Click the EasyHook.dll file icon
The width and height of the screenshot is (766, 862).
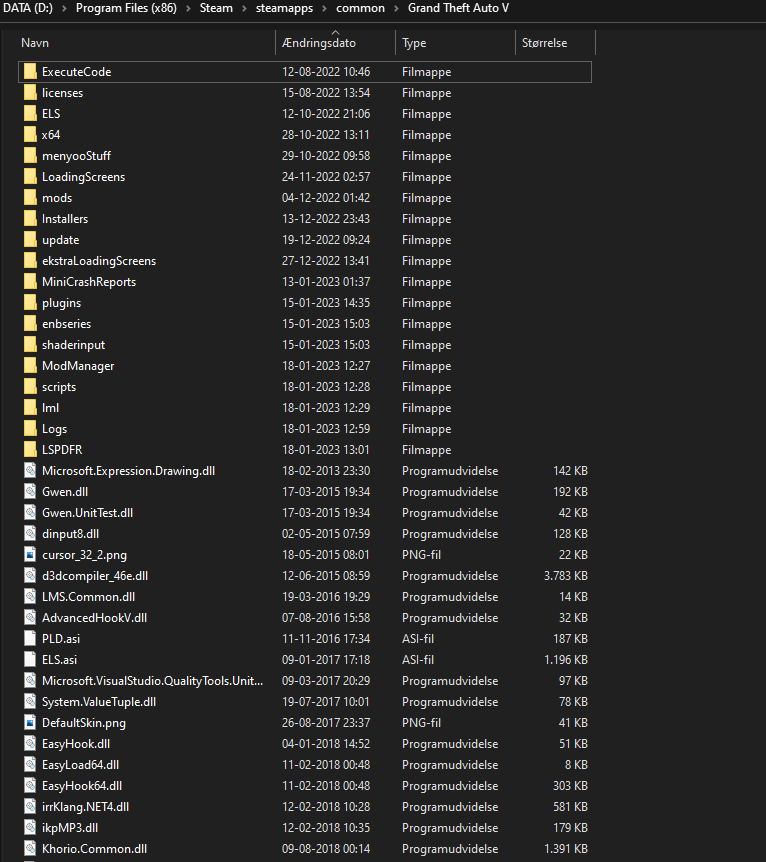[30, 744]
